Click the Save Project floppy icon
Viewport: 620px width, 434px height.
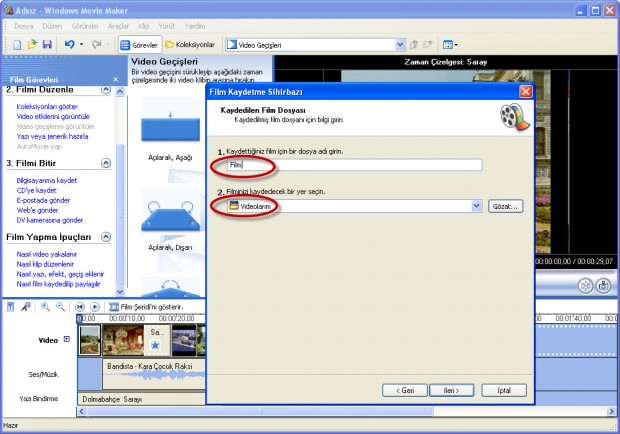(47, 45)
